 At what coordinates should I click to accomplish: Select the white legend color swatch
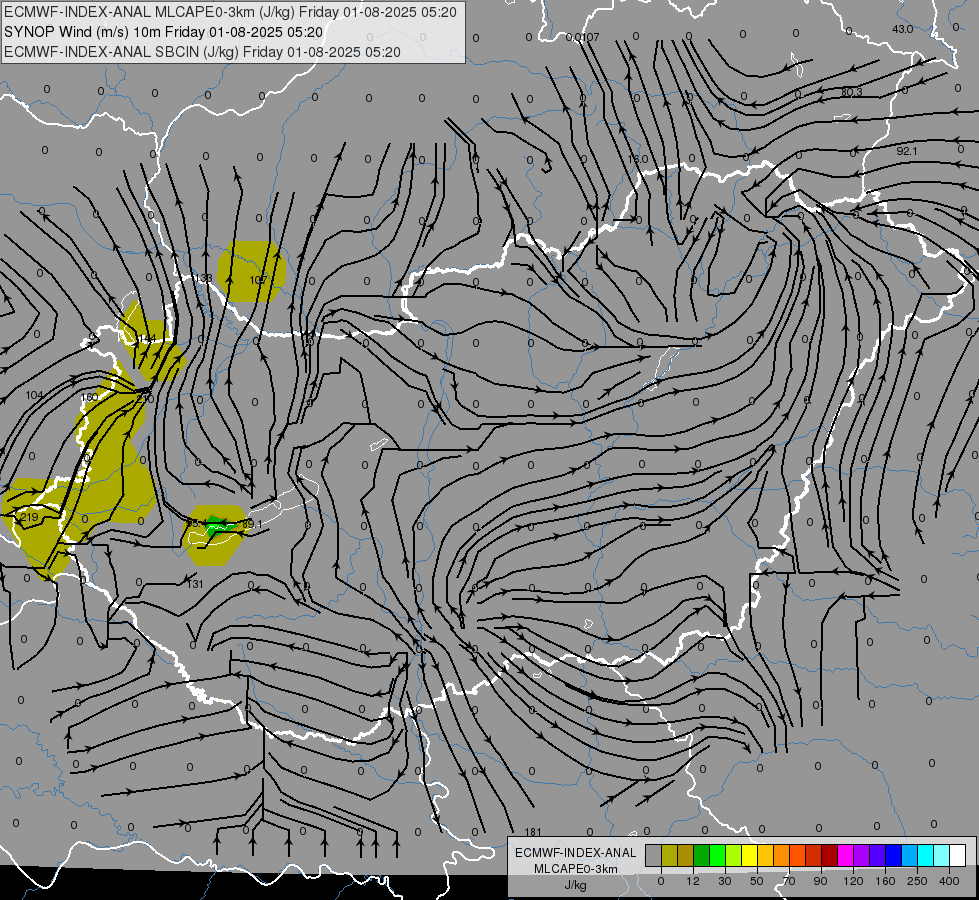point(958,856)
